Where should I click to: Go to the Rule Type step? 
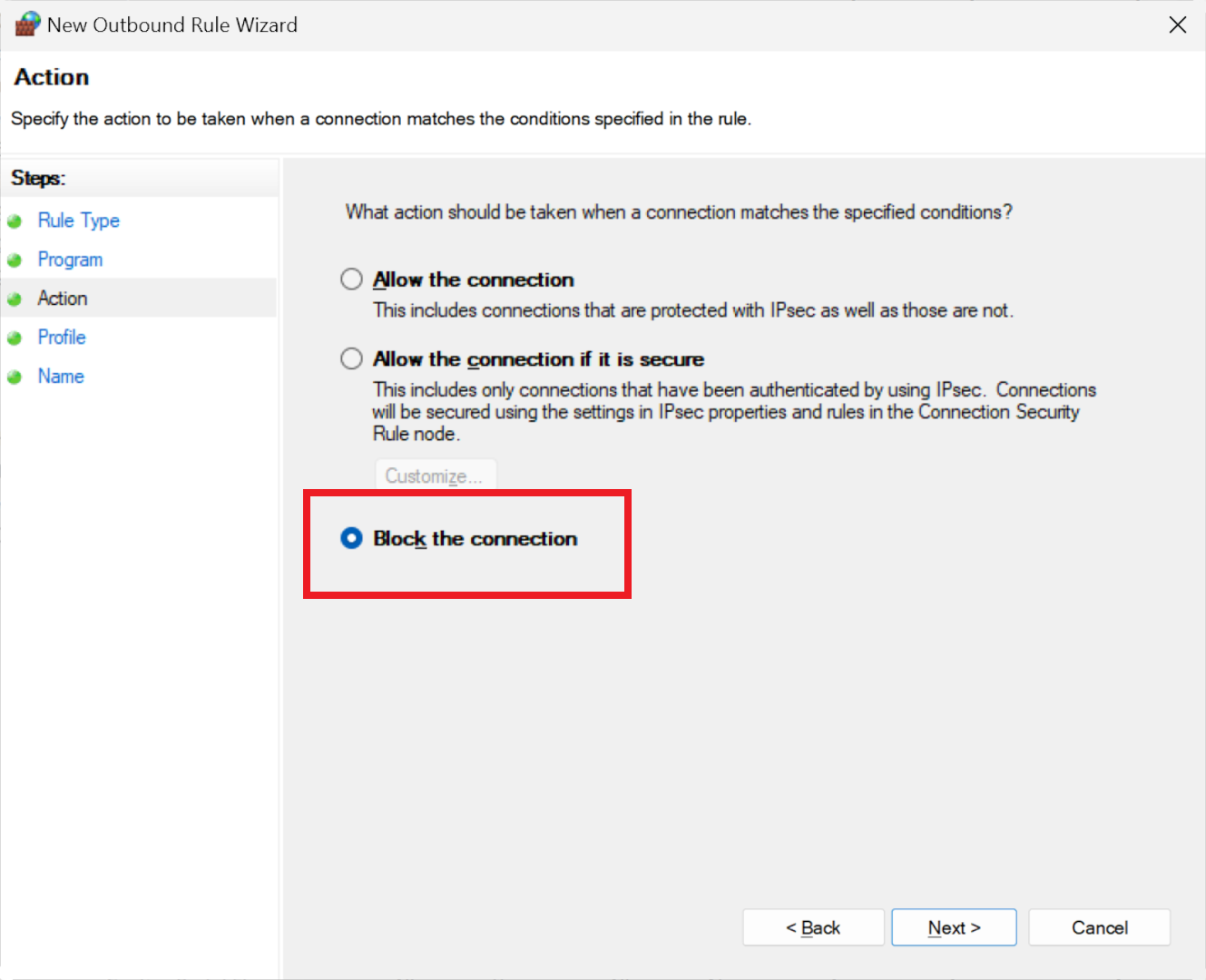(78, 220)
